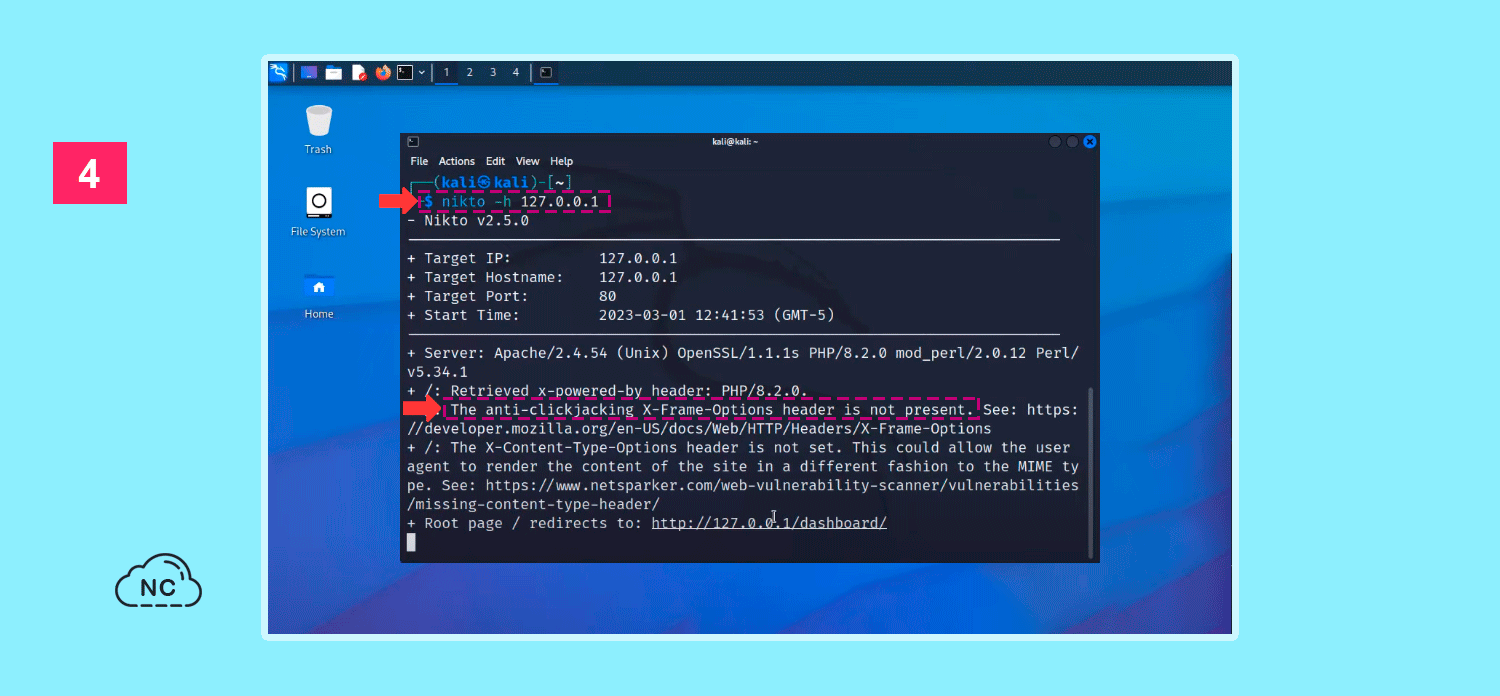Open the file manager from the panel
The height and width of the screenshot is (696, 1500).
coord(334,72)
